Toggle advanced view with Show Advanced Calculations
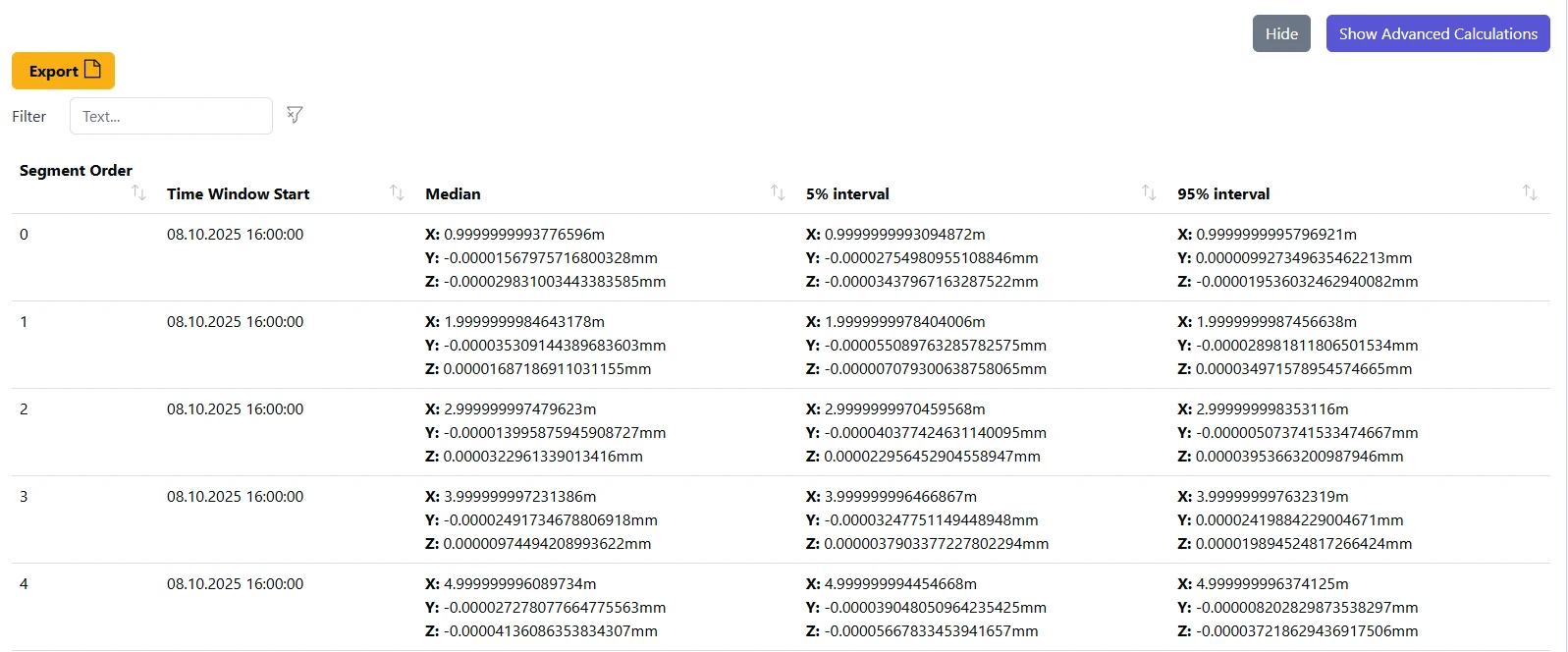 [1437, 32]
